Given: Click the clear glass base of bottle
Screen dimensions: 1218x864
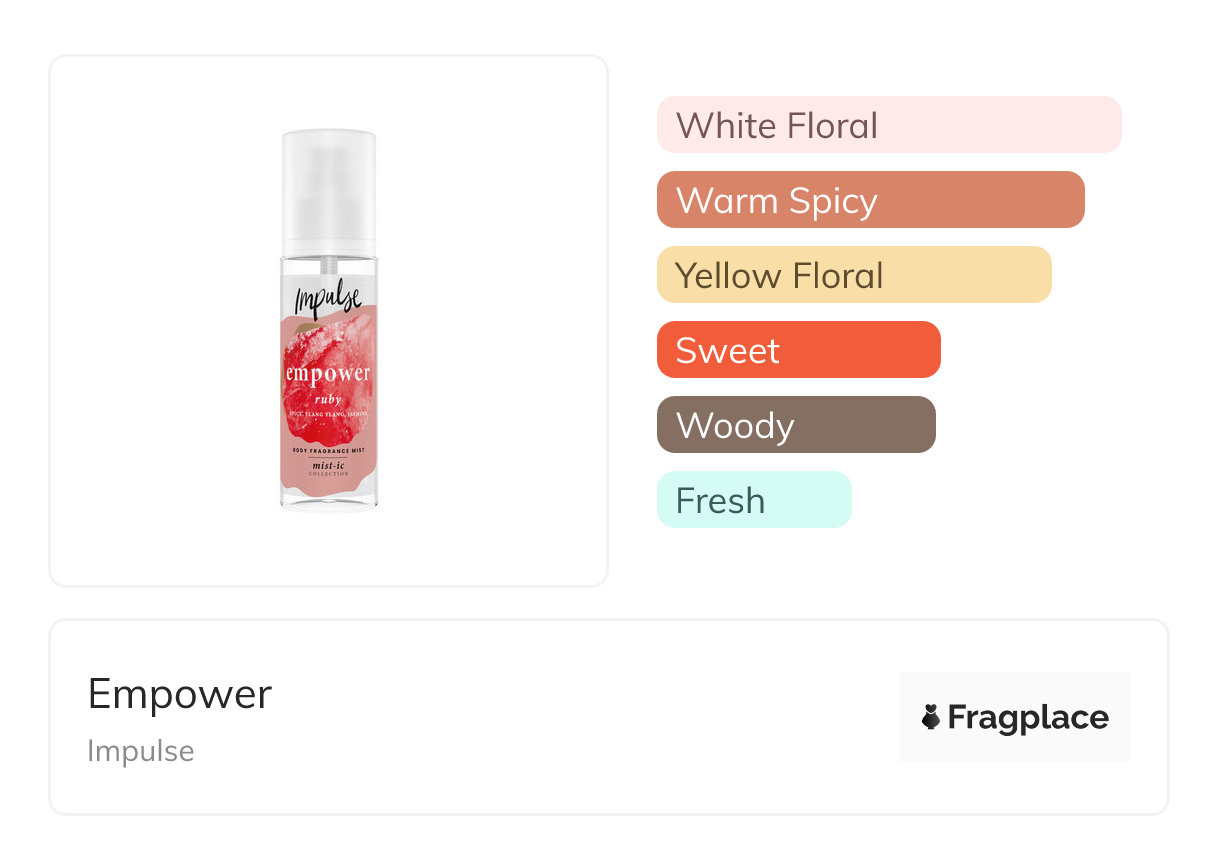Looking at the screenshot, I should click(329, 502).
